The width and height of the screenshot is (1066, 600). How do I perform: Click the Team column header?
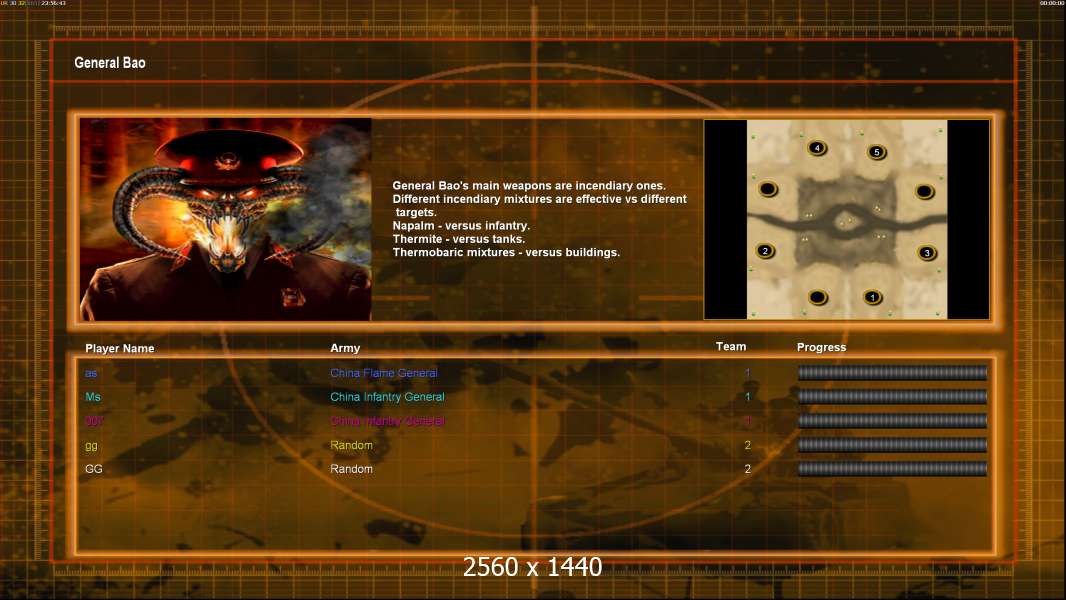(731, 347)
